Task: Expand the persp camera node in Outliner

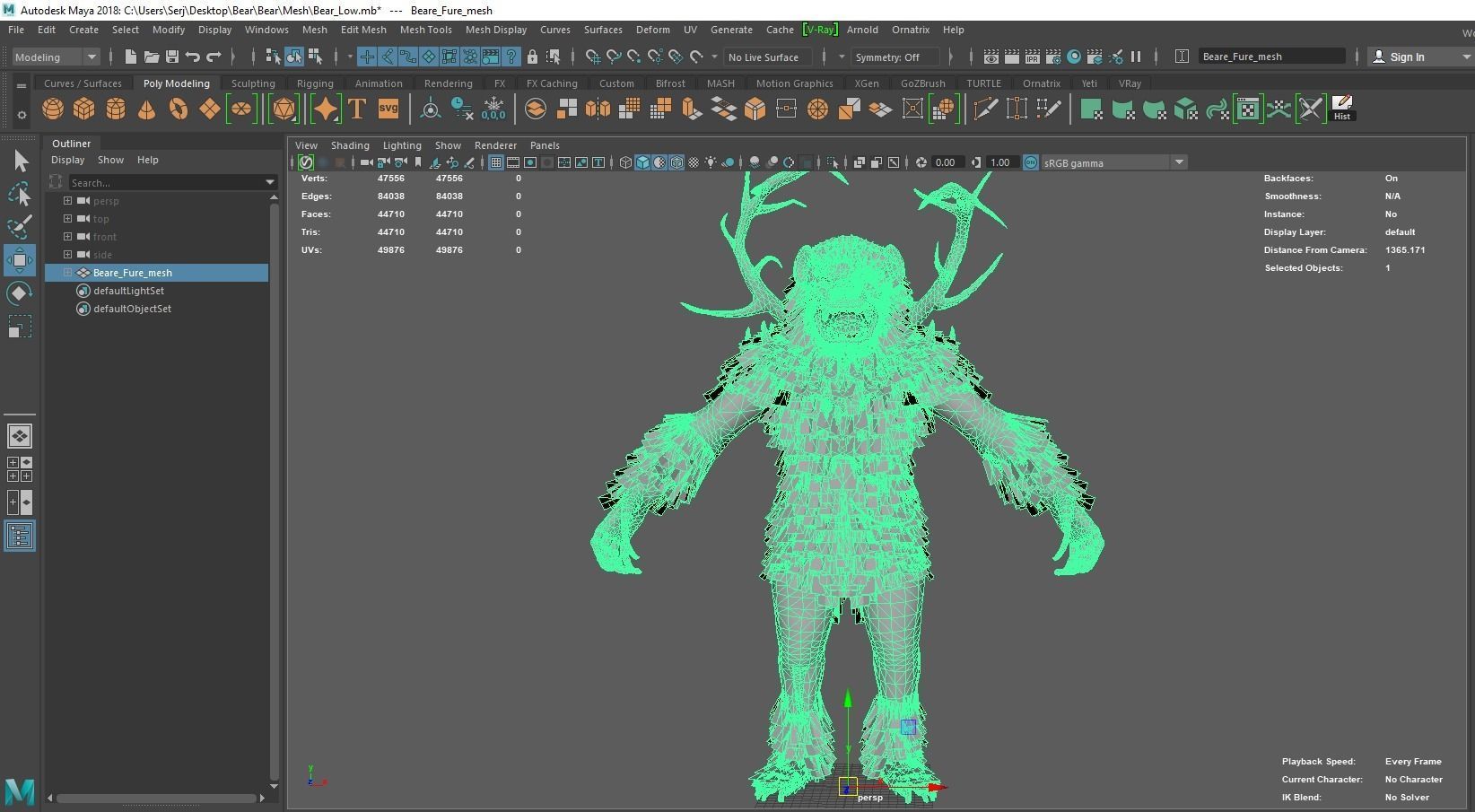Action: coord(67,201)
